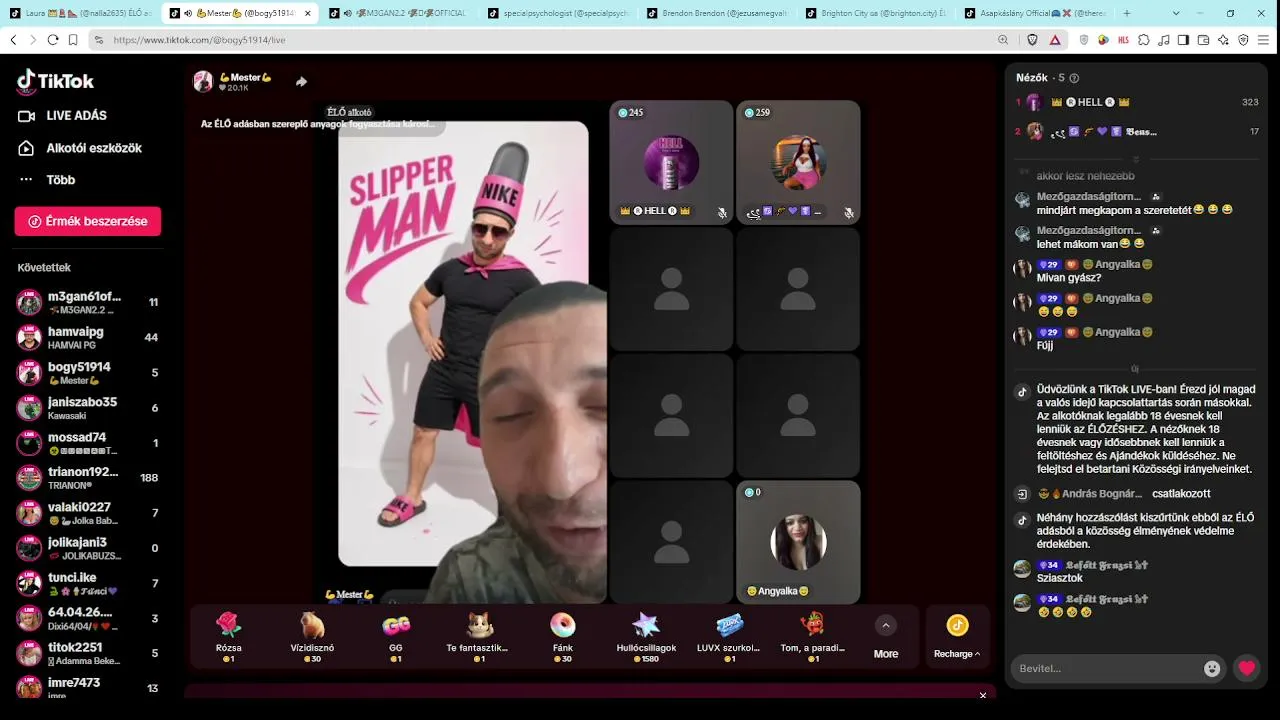Image resolution: width=1280 pixels, height=720 pixels.
Task: Send the Hullócsillagok gift
Action: pos(646,637)
